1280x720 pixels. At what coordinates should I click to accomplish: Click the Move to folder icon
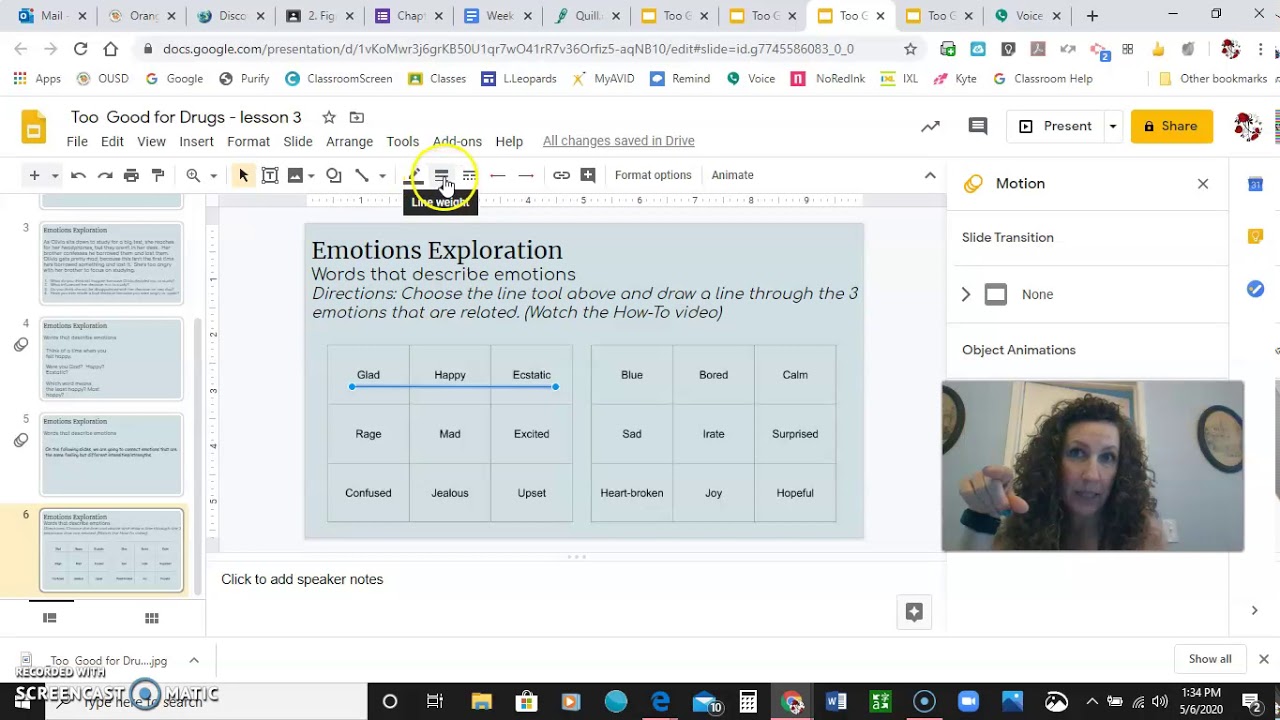357,117
